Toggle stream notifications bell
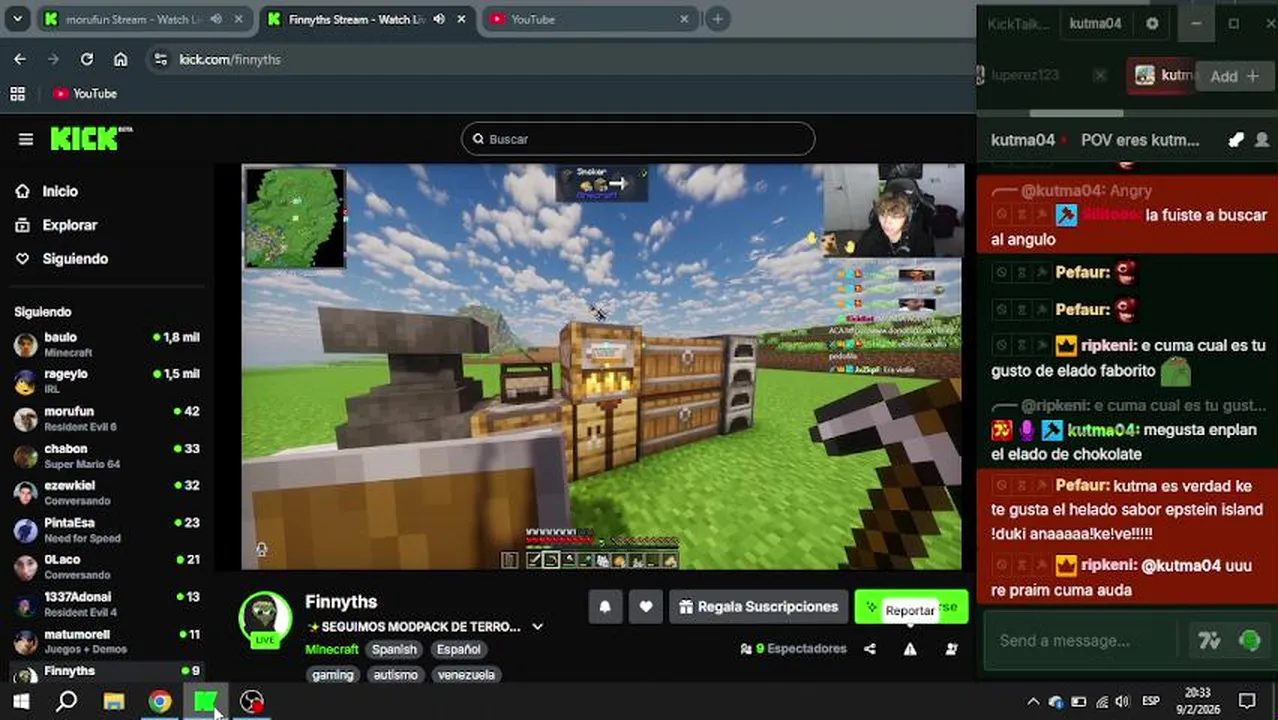This screenshot has width=1278, height=720. click(x=605, y=607)
